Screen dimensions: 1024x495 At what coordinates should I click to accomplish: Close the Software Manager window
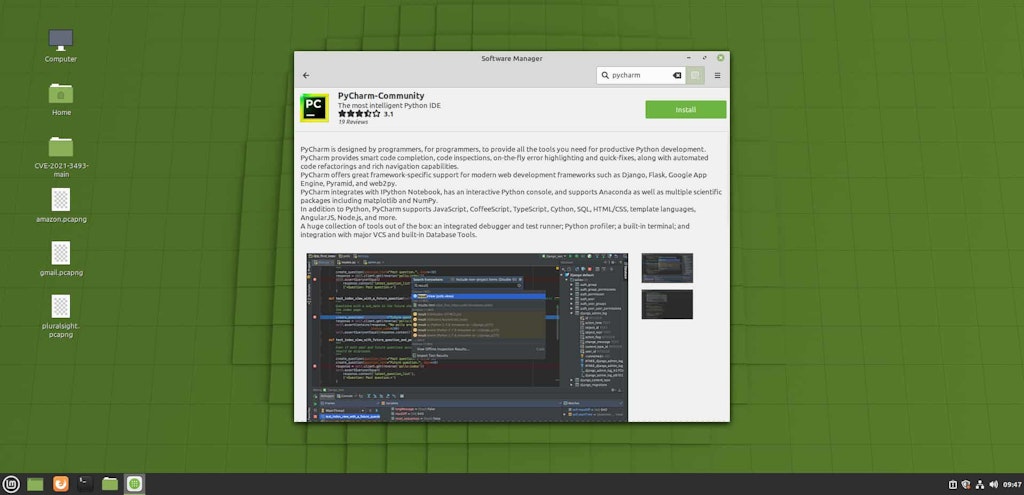720,58
